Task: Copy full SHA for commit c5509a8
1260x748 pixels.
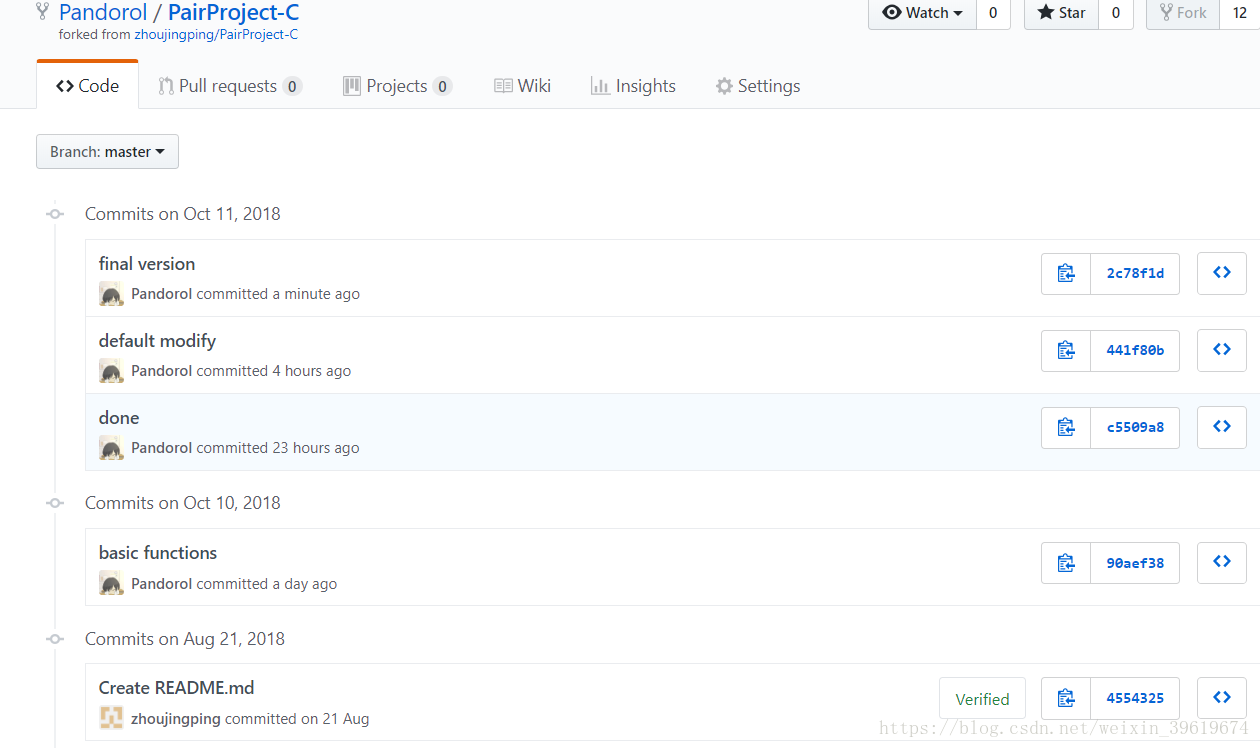Action: [x=1066, y=427]
